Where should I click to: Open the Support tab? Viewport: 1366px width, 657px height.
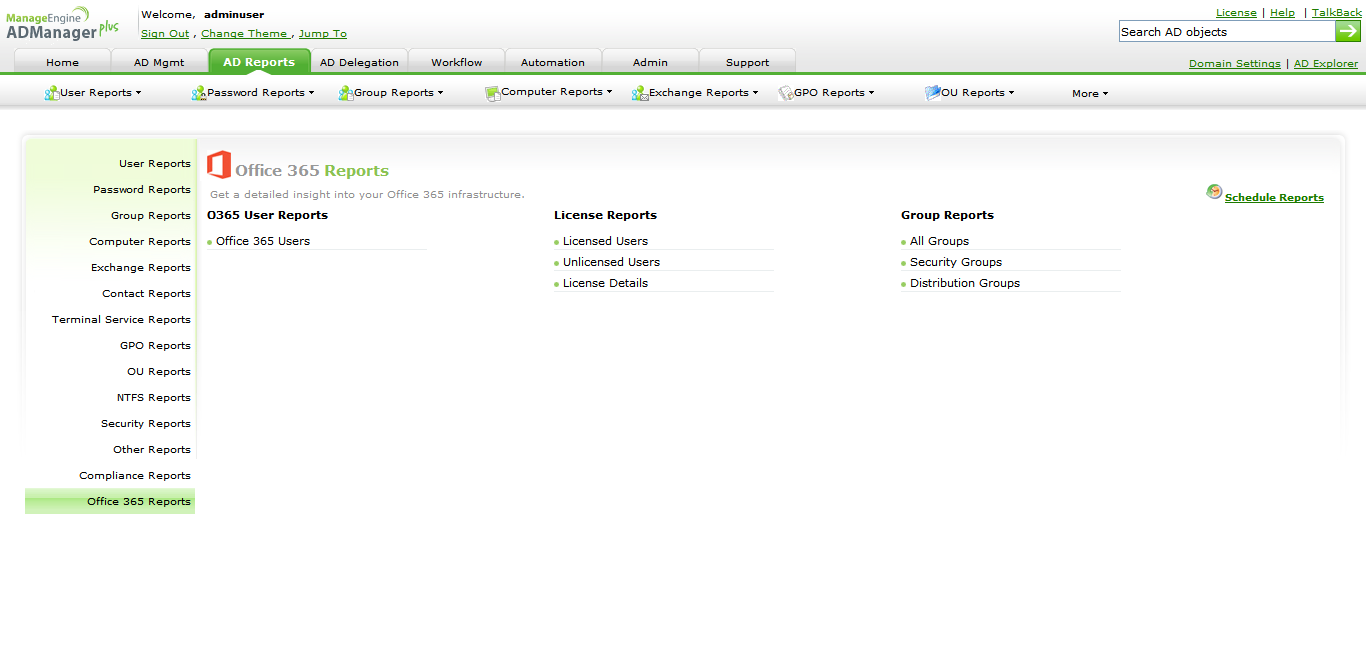click(x=747, y=62)
